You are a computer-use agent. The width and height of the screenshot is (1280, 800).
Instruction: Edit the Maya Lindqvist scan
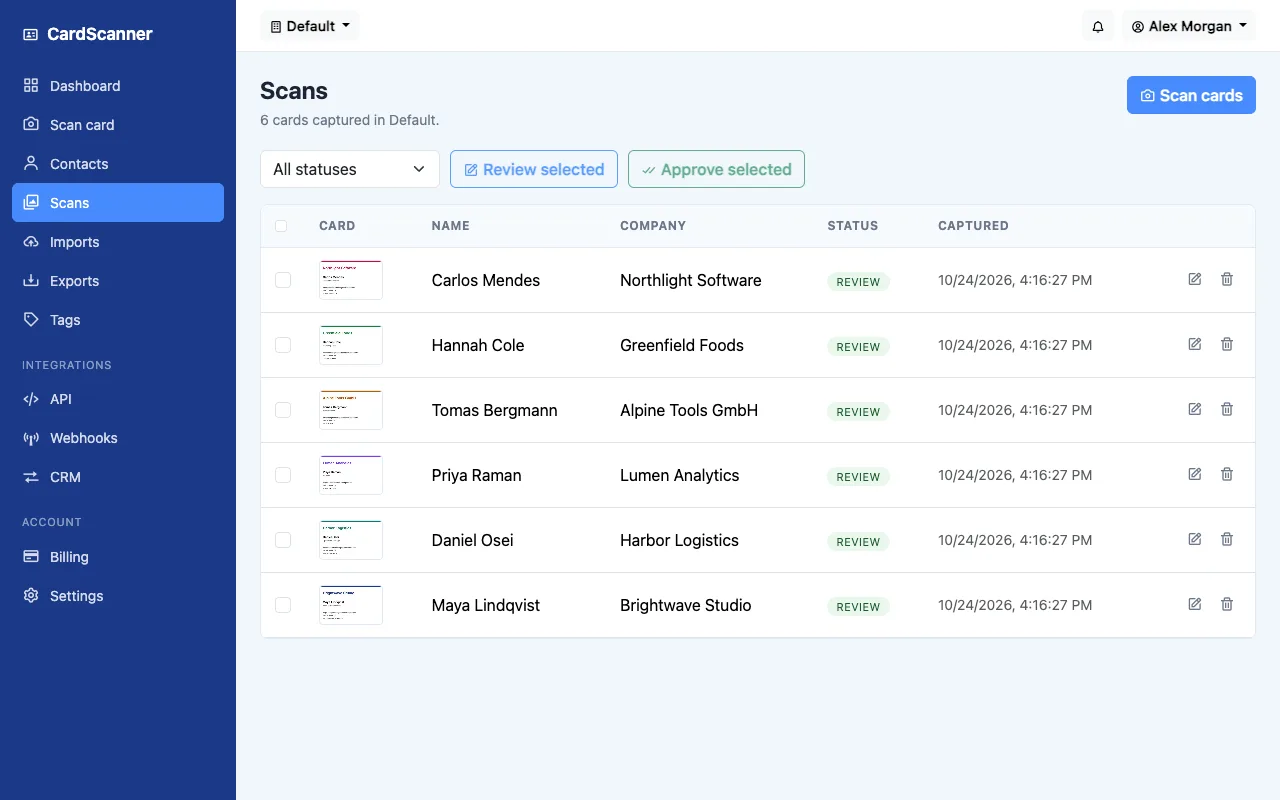coord(1194,604)
